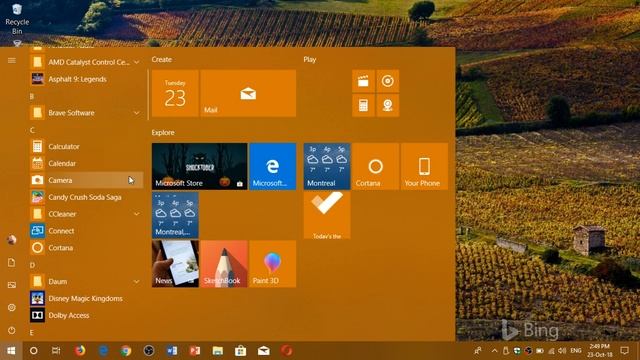Open the Groove Music small tile
This screenshot has width=640, height=360.
(388, 81)
